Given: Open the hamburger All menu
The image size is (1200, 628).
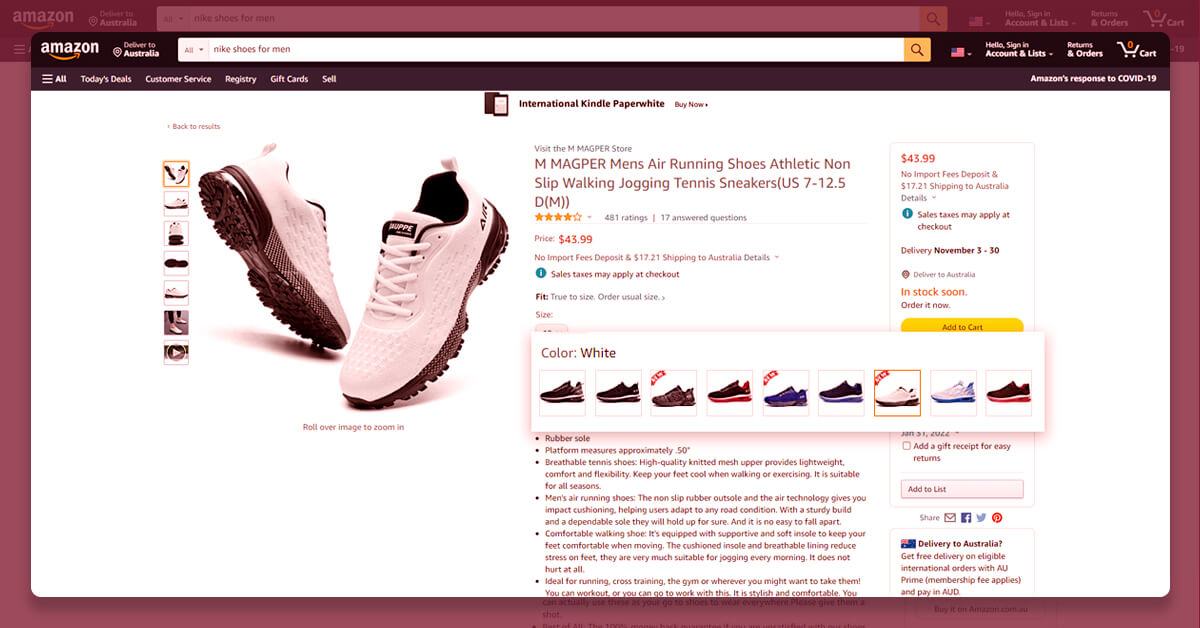Looking at the screenshot, I should click(54, 79).
